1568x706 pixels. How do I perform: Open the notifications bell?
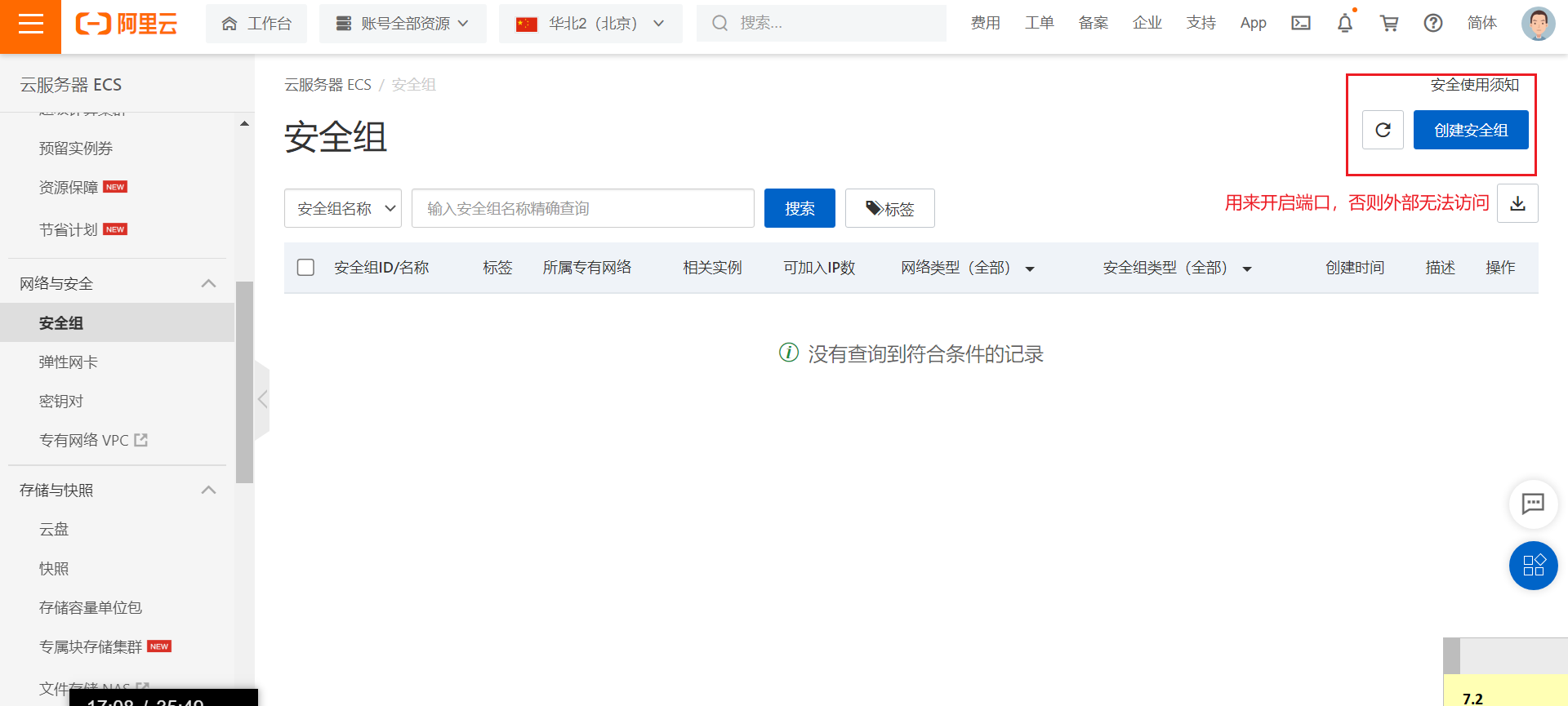(x=1345, y=23)
